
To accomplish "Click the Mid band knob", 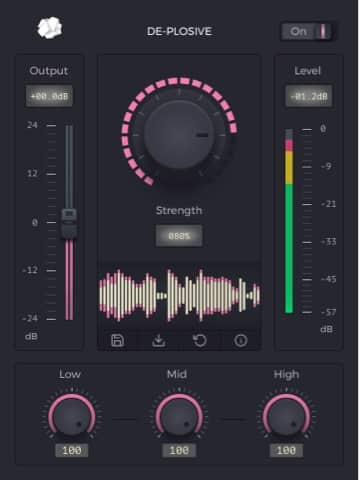I will pos(179,417).
